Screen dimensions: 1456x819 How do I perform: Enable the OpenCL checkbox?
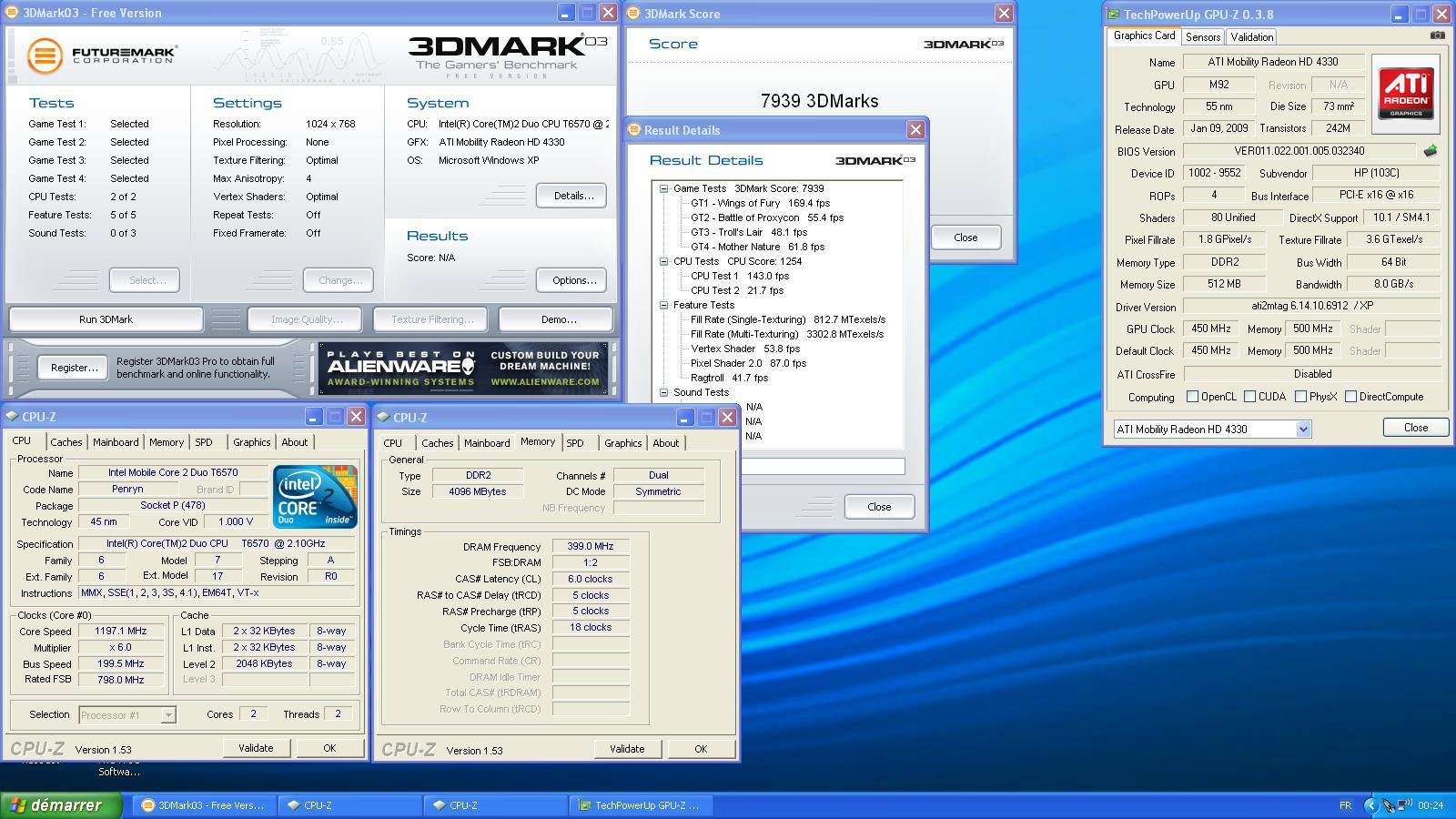tap(1192, 397)
